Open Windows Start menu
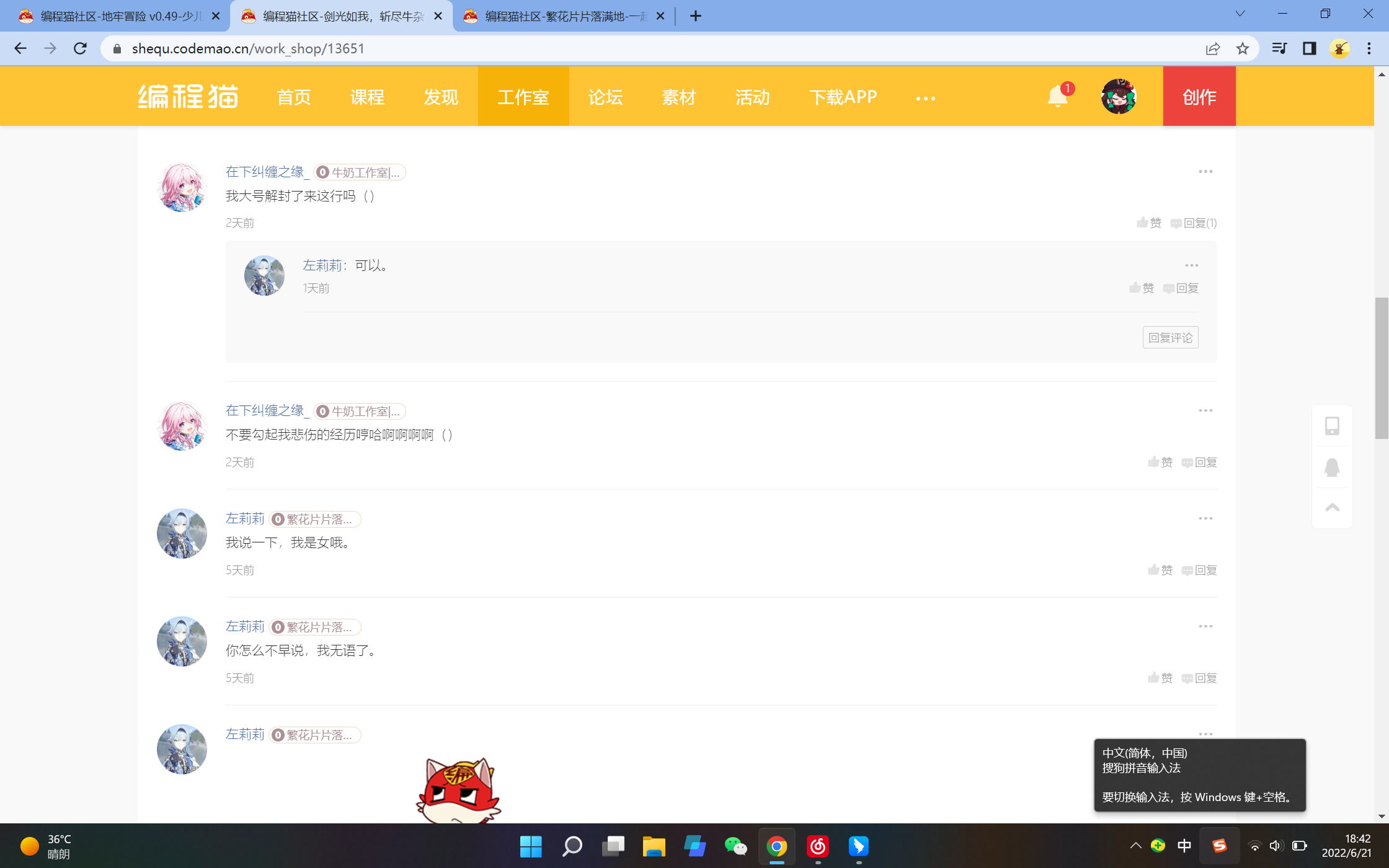 click(x=531, y=846)
